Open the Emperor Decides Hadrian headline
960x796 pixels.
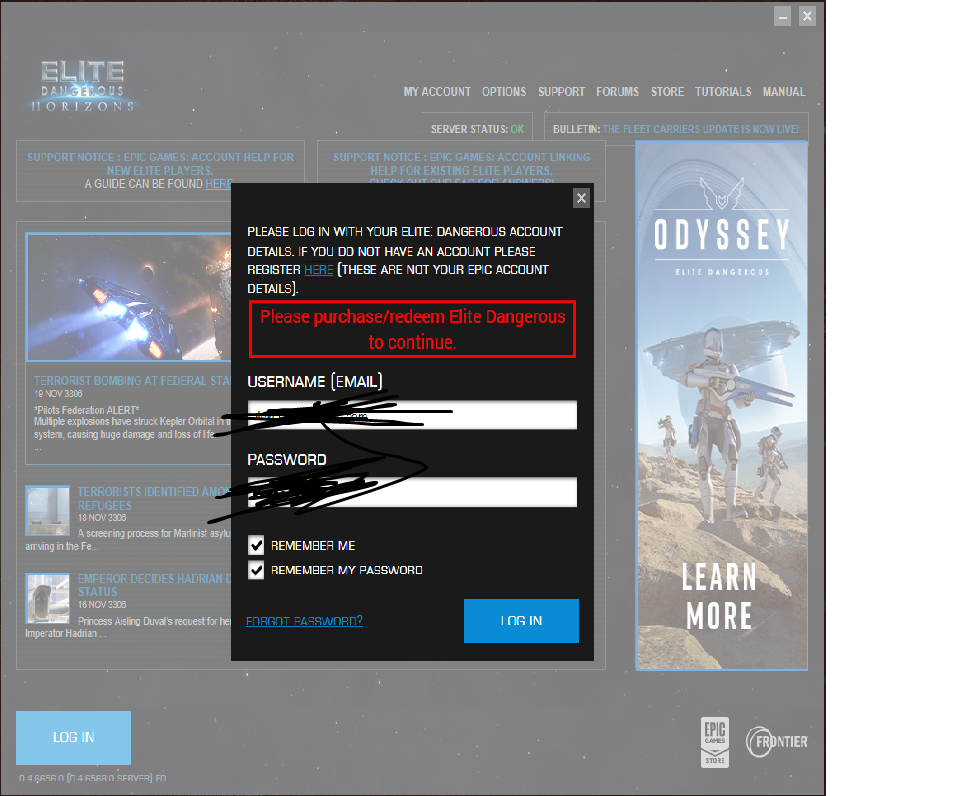[154, 585]
